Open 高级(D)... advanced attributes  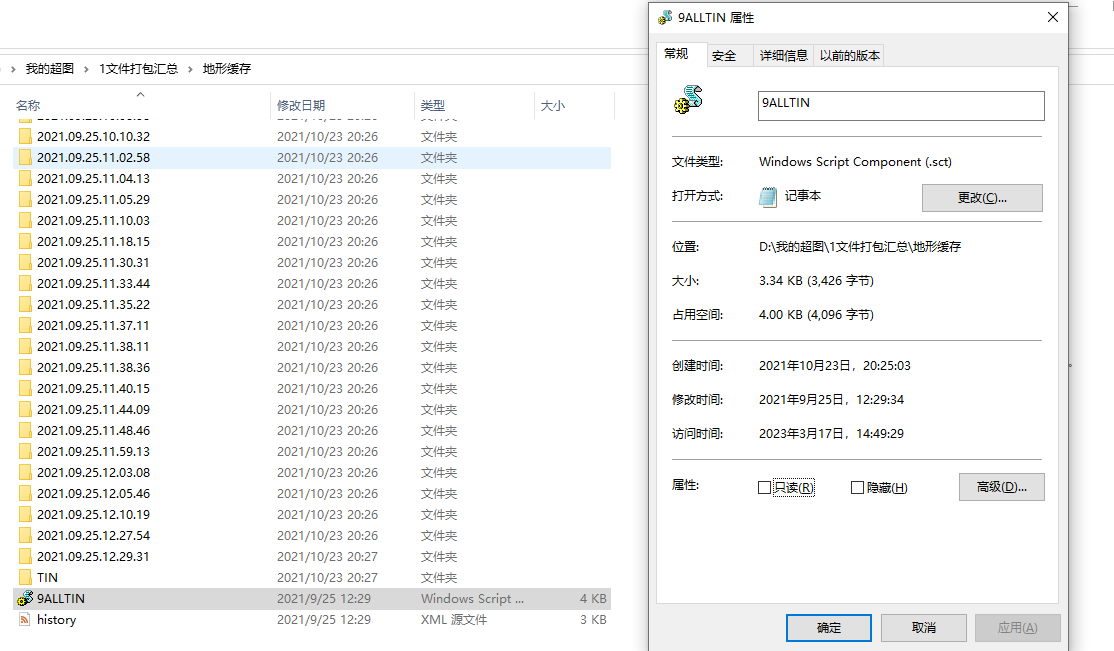[x=1001, y=487]
